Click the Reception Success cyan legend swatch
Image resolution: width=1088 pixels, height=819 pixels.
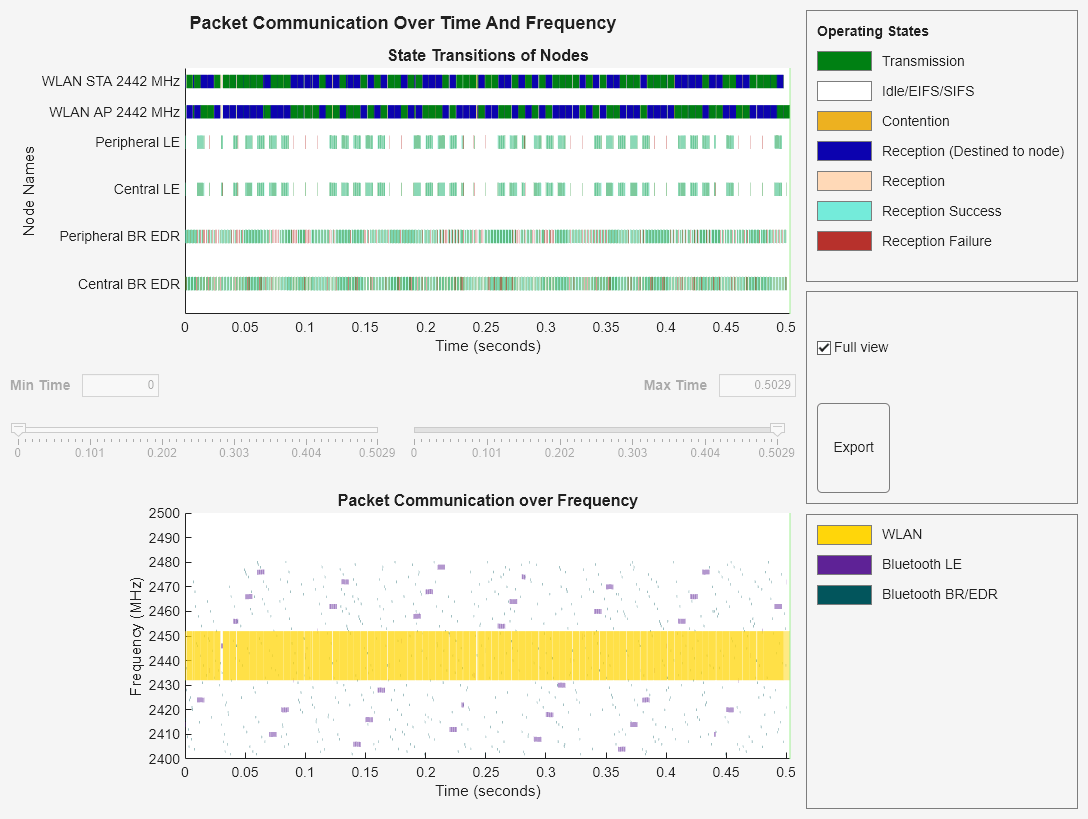click(x=846, y=211)
